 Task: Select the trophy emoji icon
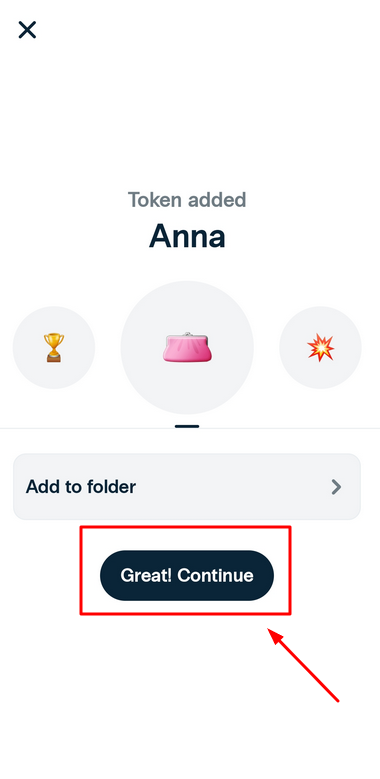click(54, 347)
